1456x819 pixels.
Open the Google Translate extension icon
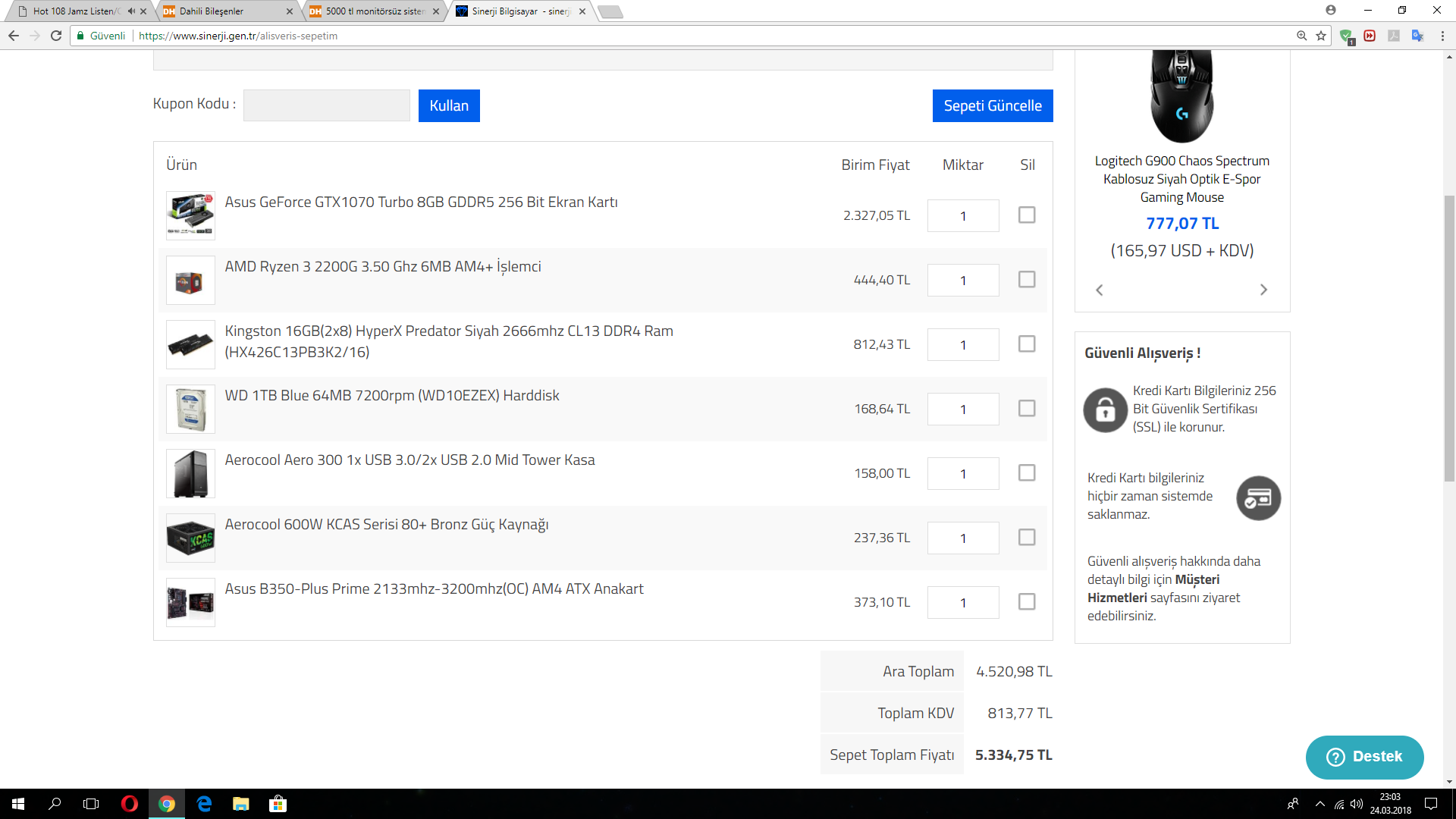click(1417, 36)
